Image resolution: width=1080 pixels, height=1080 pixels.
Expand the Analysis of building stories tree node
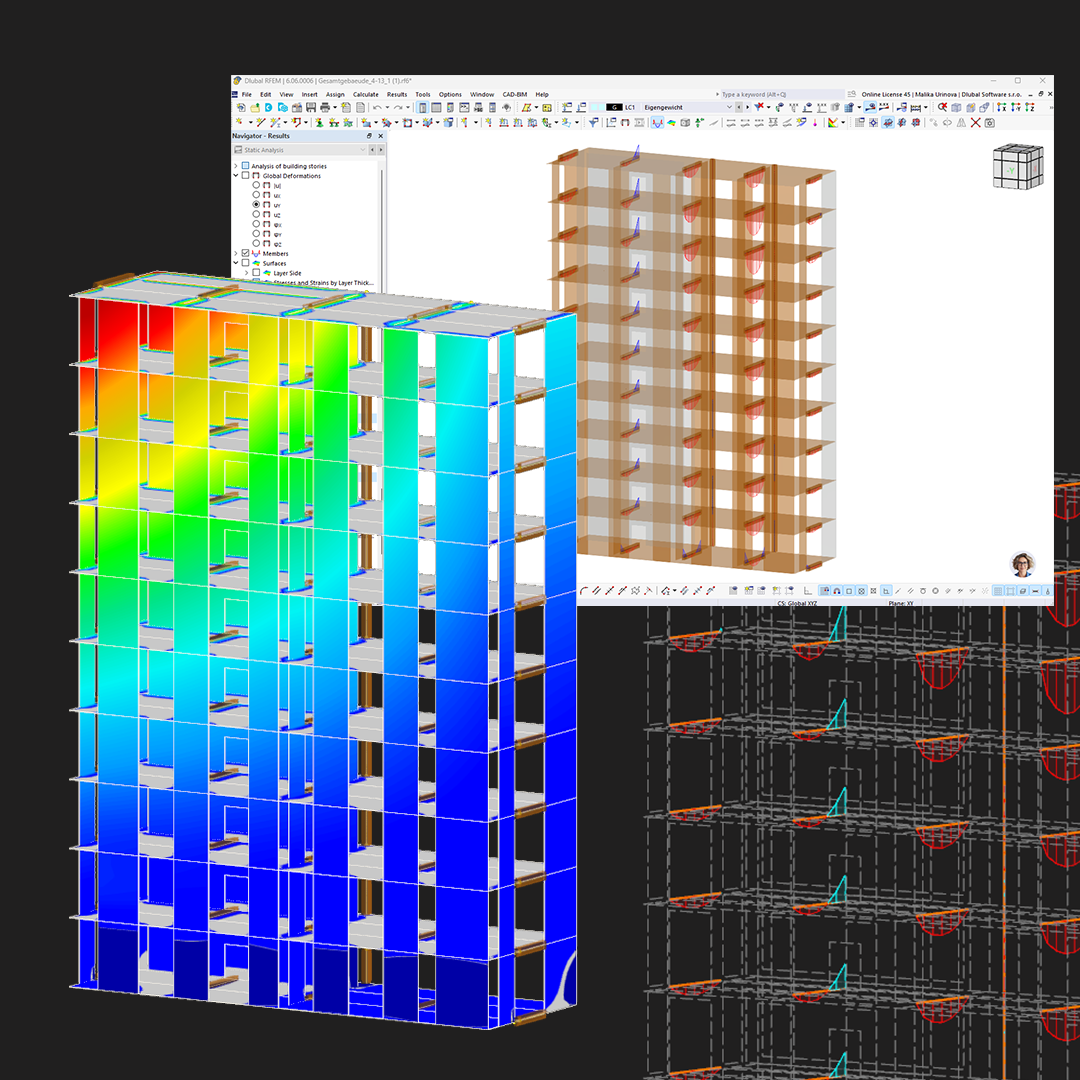[x=236, y=166]
